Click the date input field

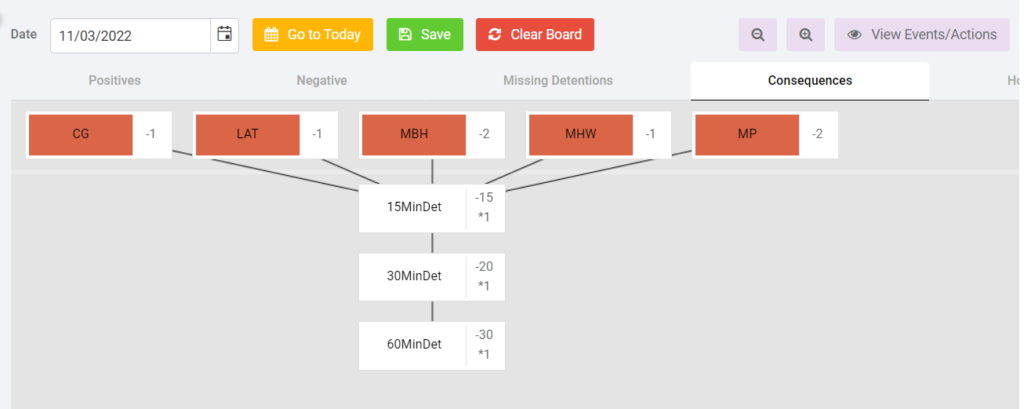tap(131, 35)
